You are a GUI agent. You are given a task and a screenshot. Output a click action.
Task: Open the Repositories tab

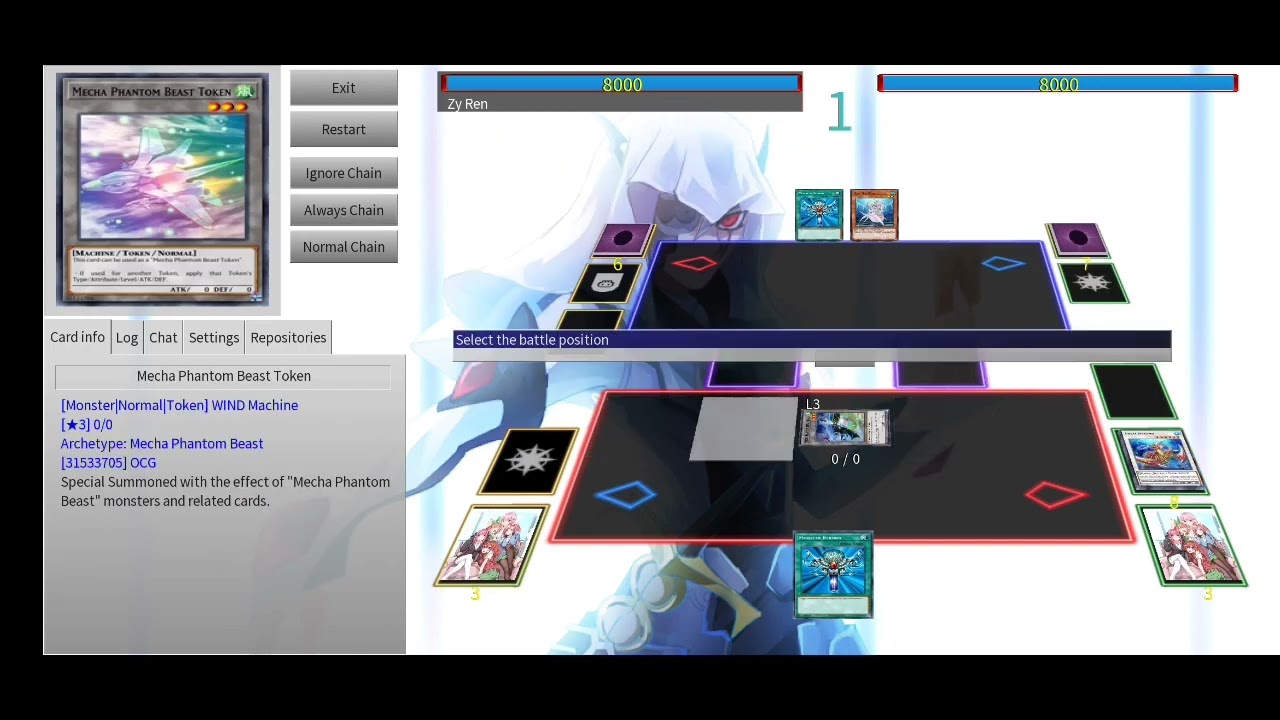(x=288, y=337)
